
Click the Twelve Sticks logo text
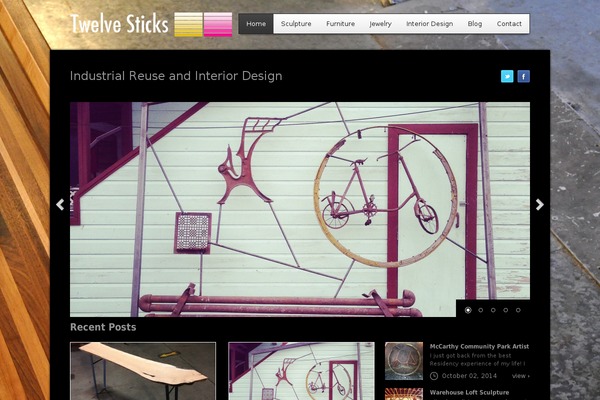click(119, 24)
